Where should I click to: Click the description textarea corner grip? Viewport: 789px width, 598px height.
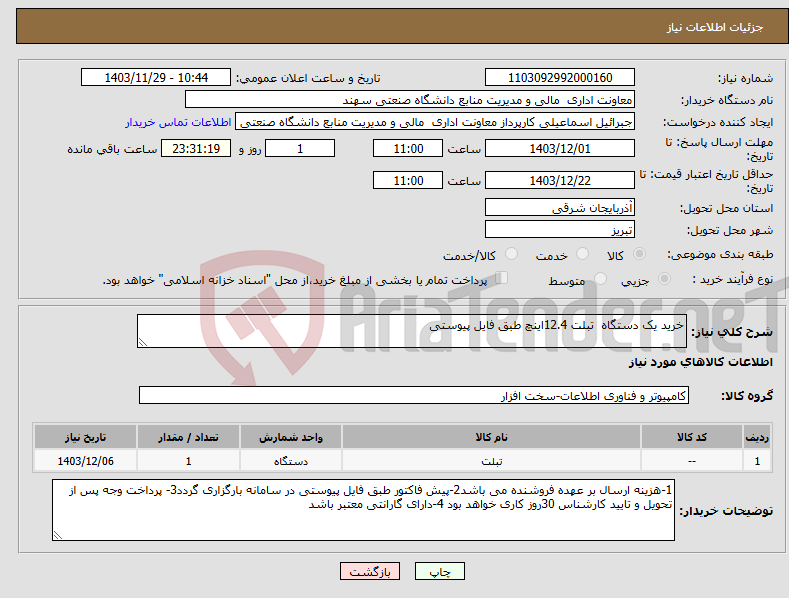point(143,342)
